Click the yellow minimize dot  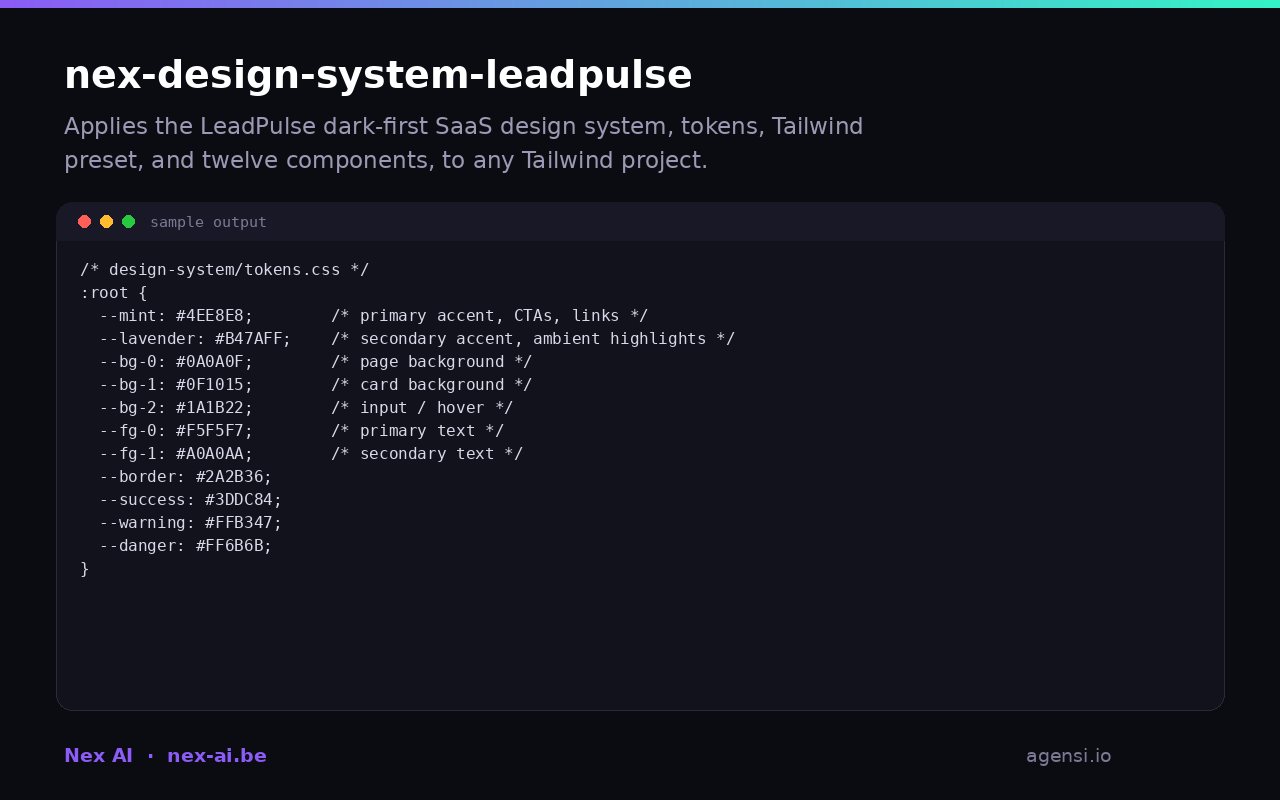[106, 222]
